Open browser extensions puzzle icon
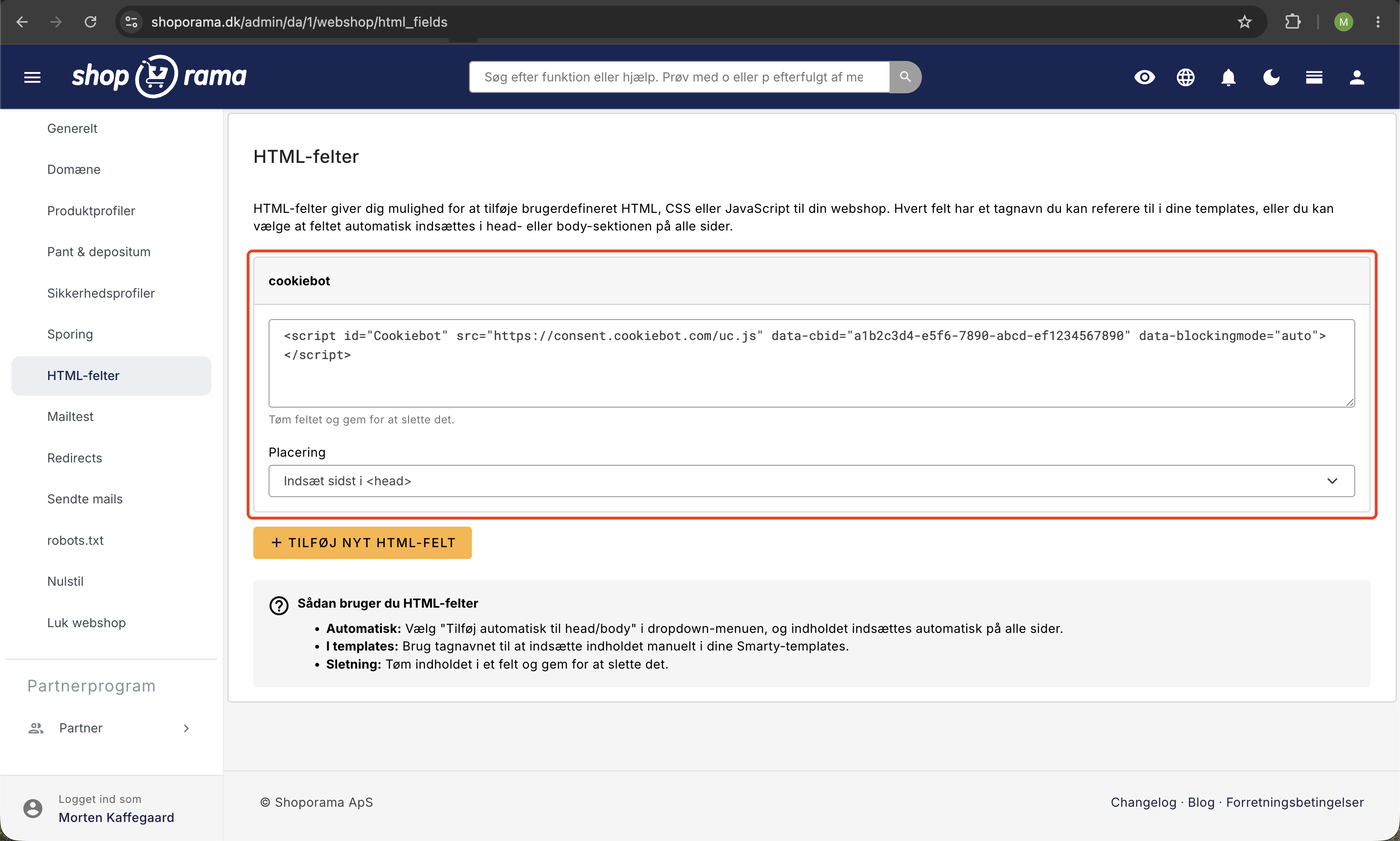 tap(1293, 21)
